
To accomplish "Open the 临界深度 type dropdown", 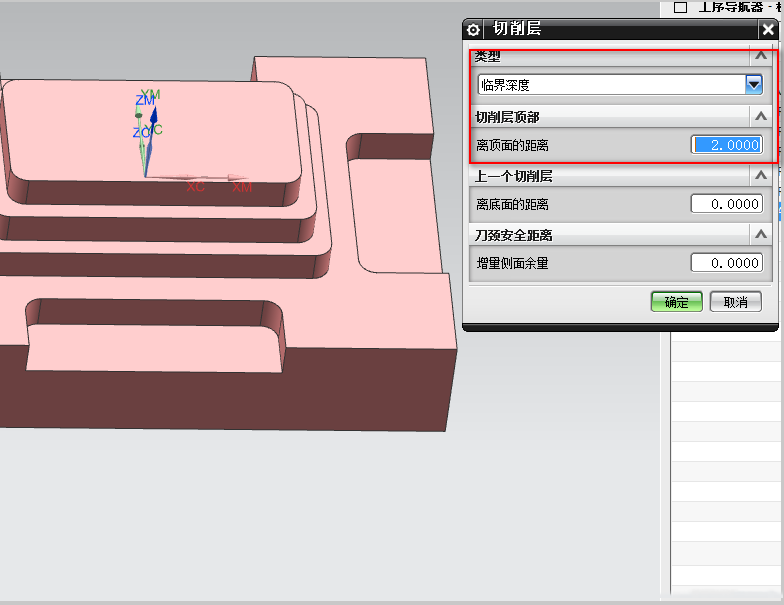I will 754,85.
